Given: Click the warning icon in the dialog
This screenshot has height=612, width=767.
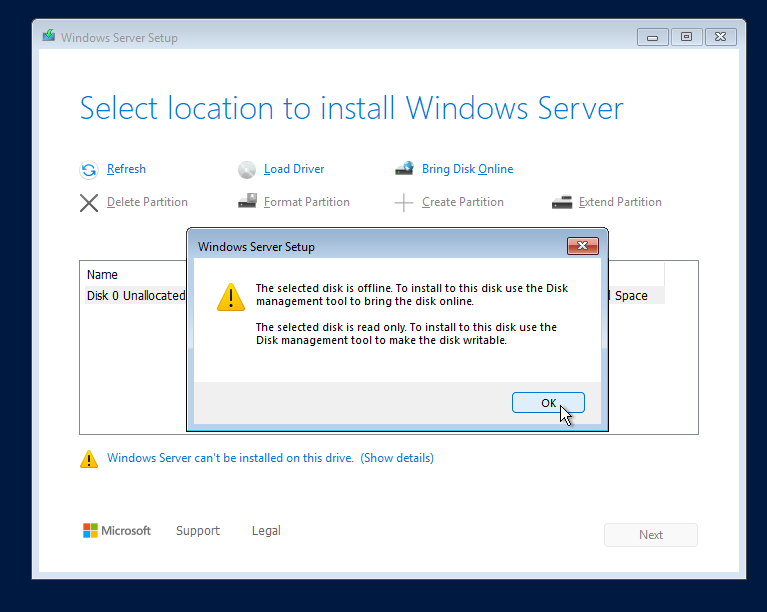Looking at the screenshot, I should [x=231, y=297].
